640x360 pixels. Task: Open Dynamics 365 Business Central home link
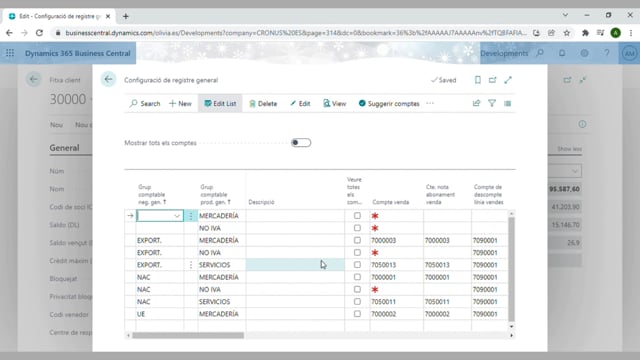coord(78,53)
